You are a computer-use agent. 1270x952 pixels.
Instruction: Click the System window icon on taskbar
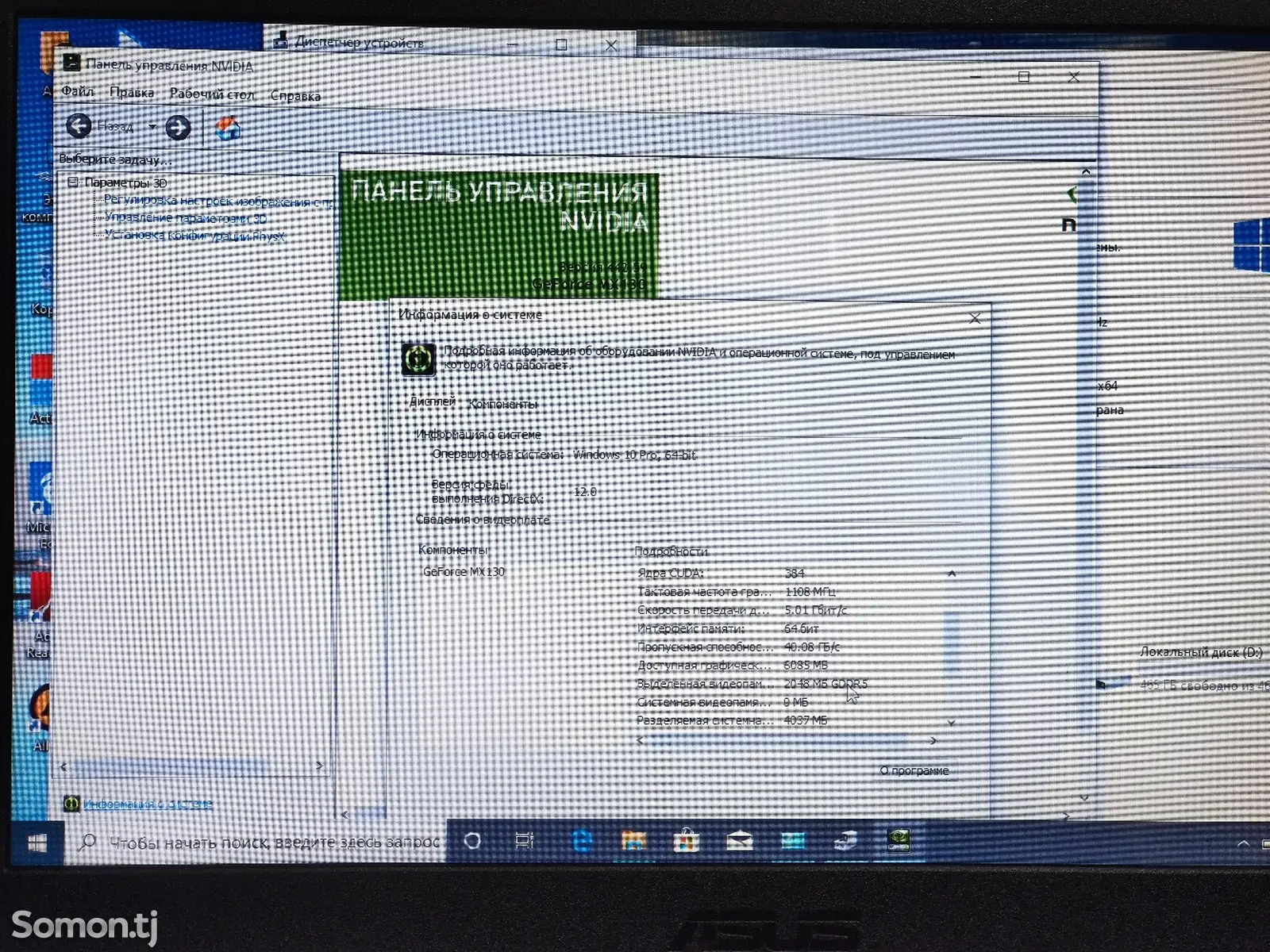pos(793,841)
